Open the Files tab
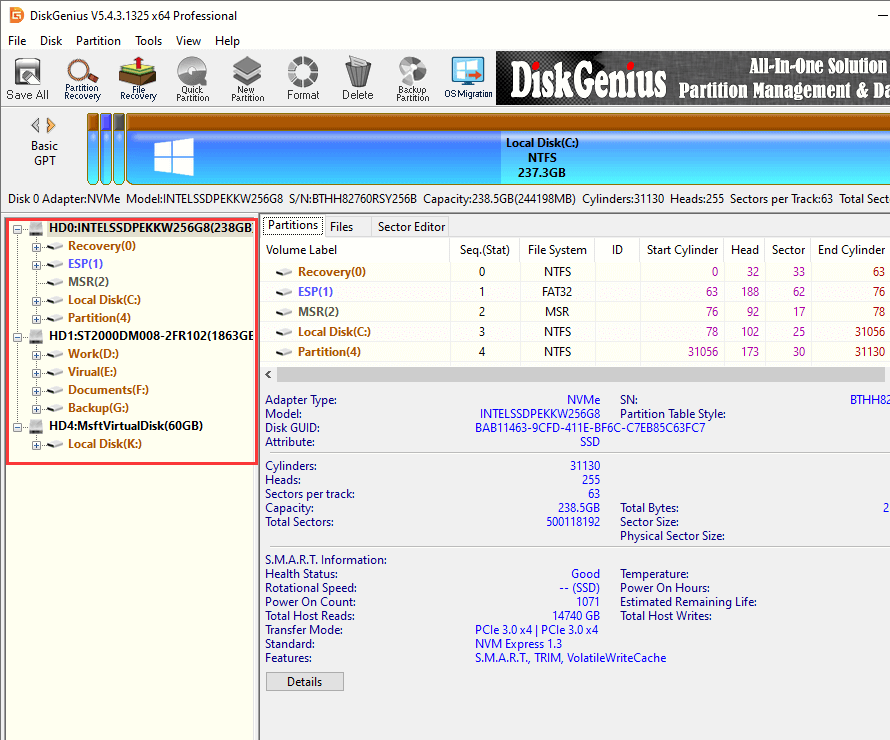The height and width of the screenshot is (740, 890). click(x=341, y=227)
